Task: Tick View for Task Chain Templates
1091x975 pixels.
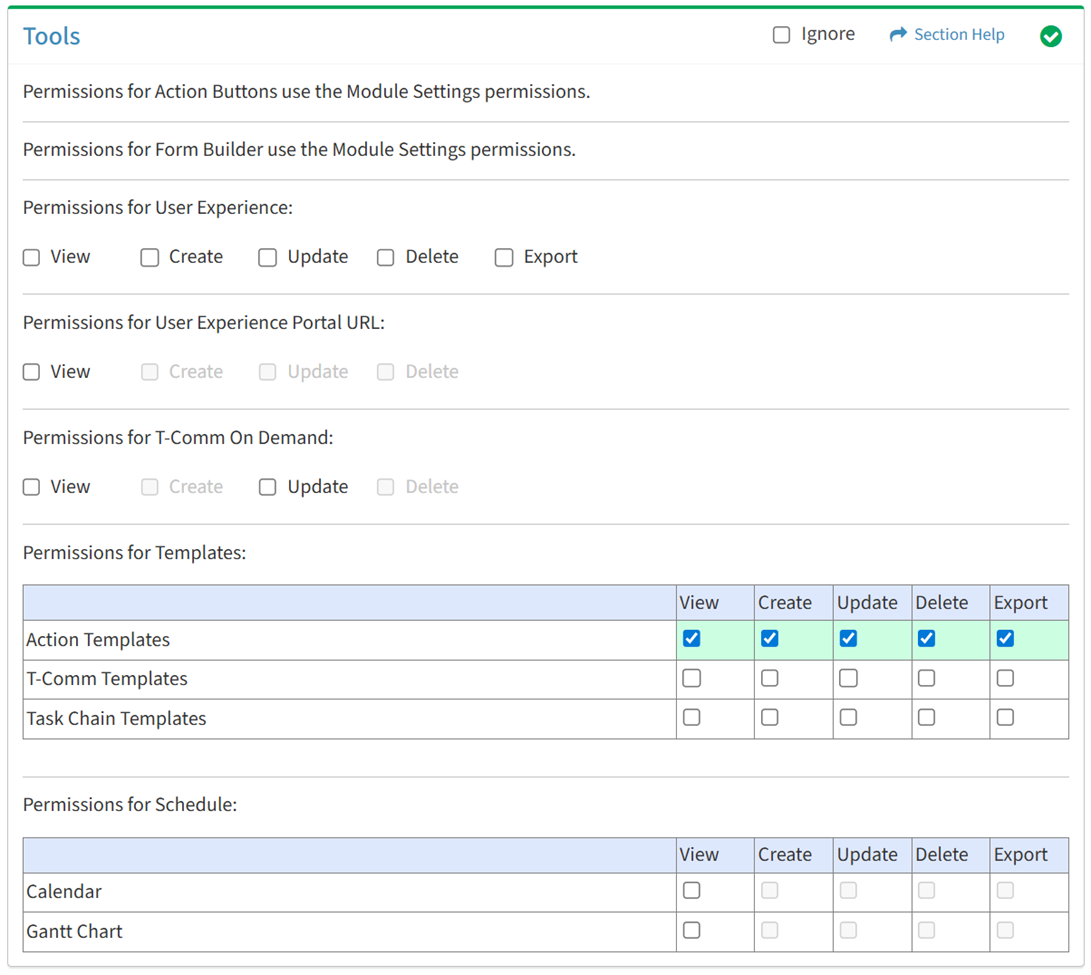Action: (691, 718)
